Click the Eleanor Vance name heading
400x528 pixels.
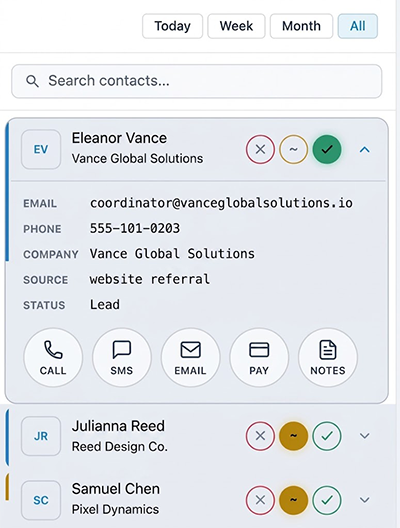pos(119,138)
